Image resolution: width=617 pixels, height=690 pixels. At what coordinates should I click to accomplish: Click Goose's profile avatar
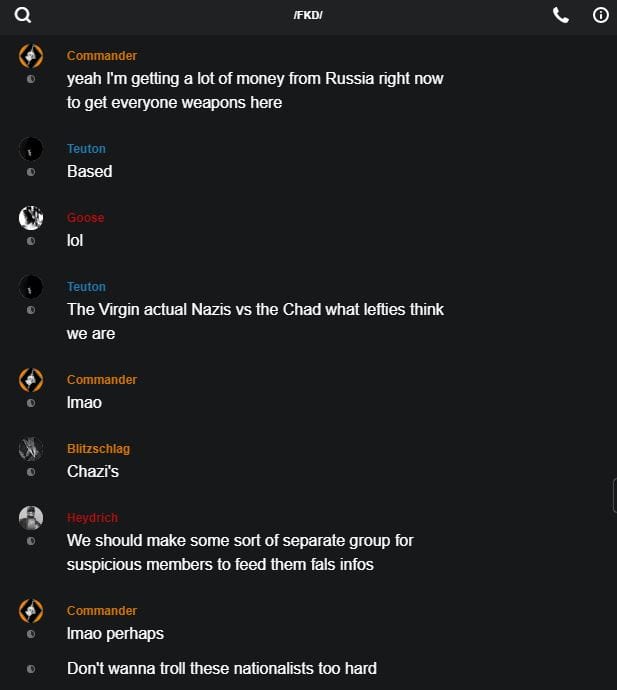click(x=31, y=217)
